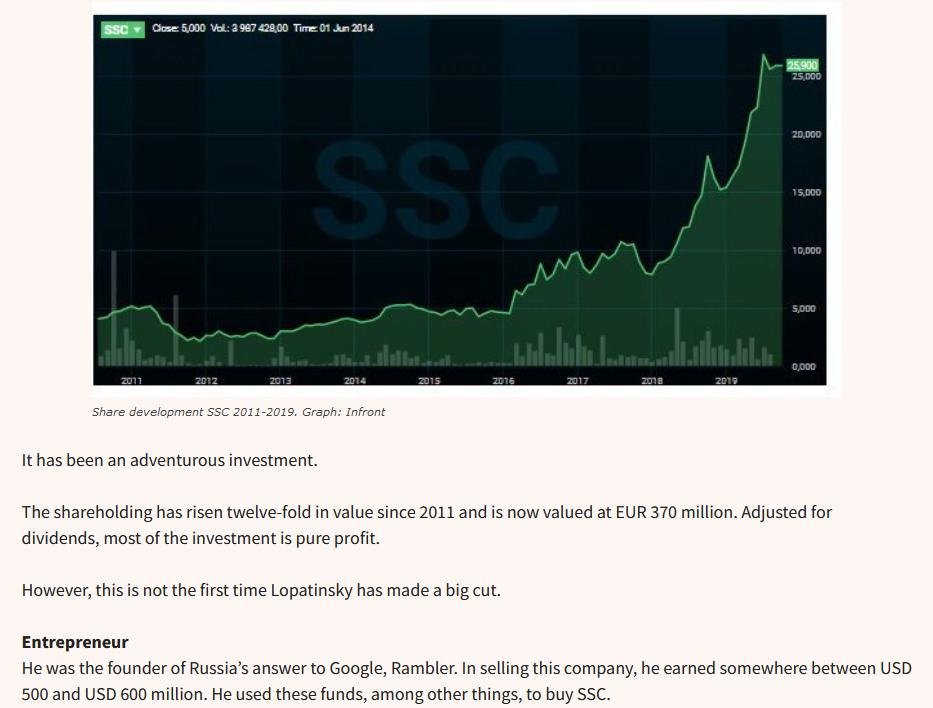The image size is (933, 708).
Task: Click the 10,000 price axis label
Action: coord(806,250)
